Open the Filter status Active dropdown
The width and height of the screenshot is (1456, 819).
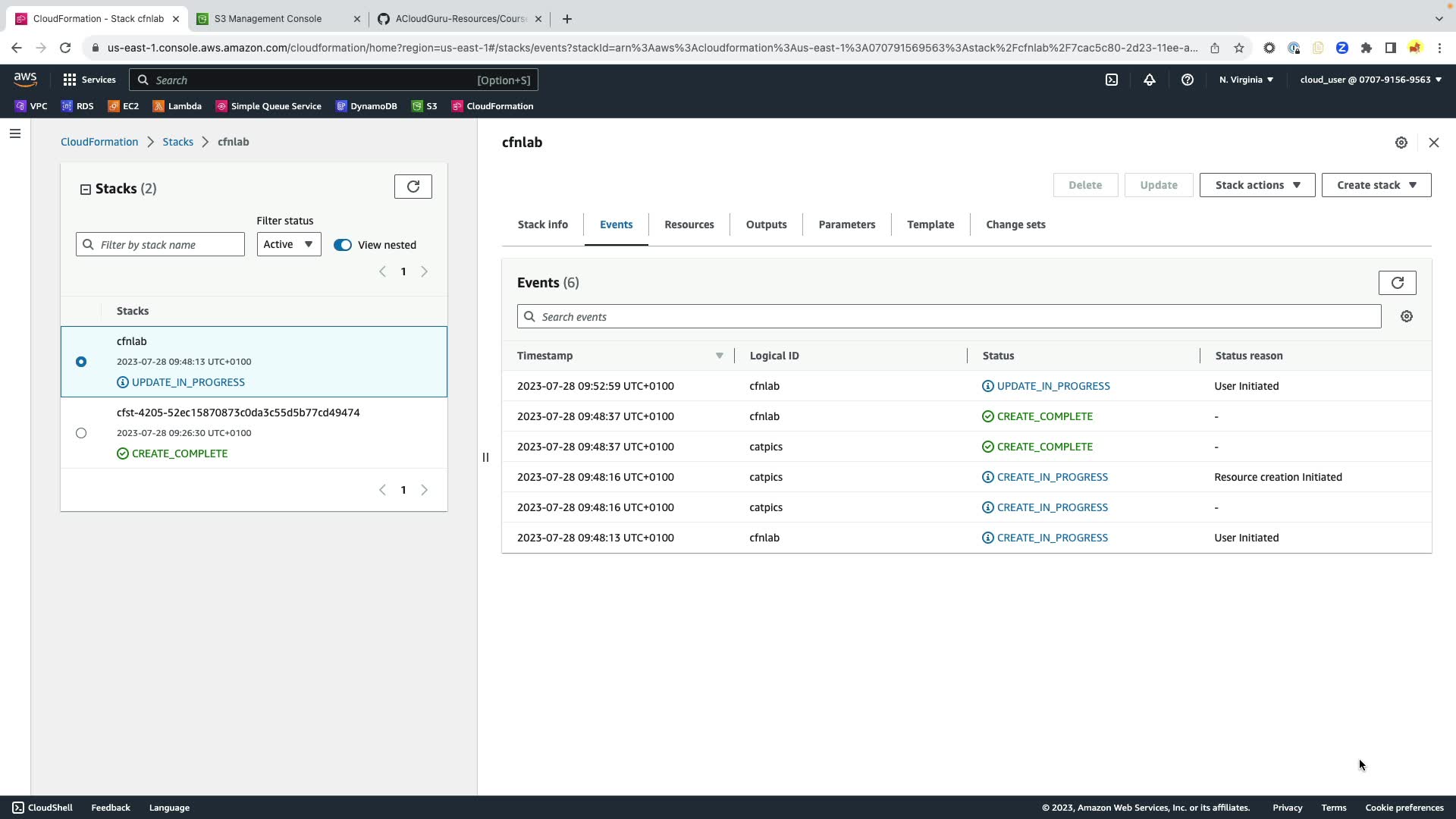288,244
